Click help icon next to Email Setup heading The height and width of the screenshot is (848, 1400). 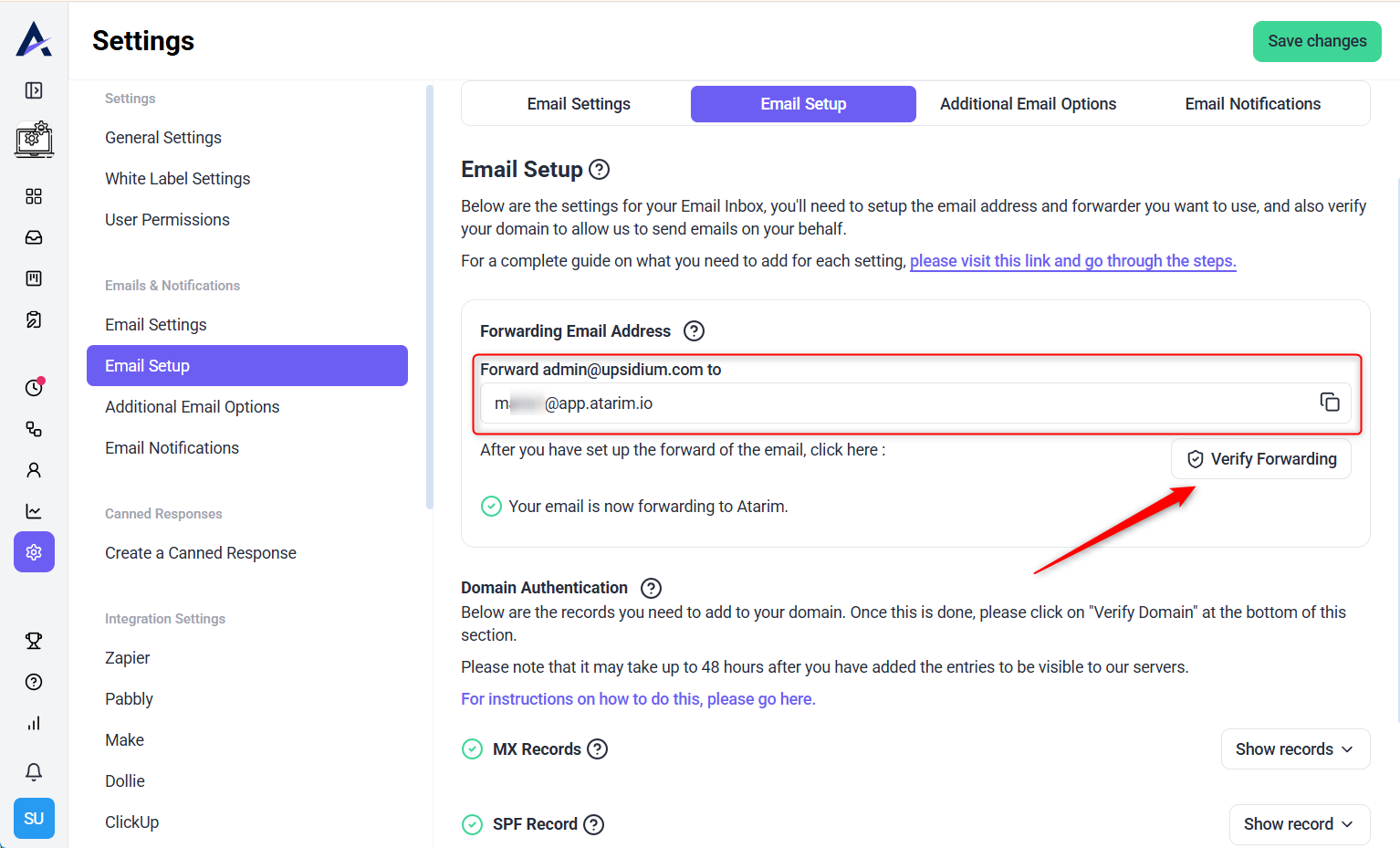pyautogui.click(x=600, y=170)
